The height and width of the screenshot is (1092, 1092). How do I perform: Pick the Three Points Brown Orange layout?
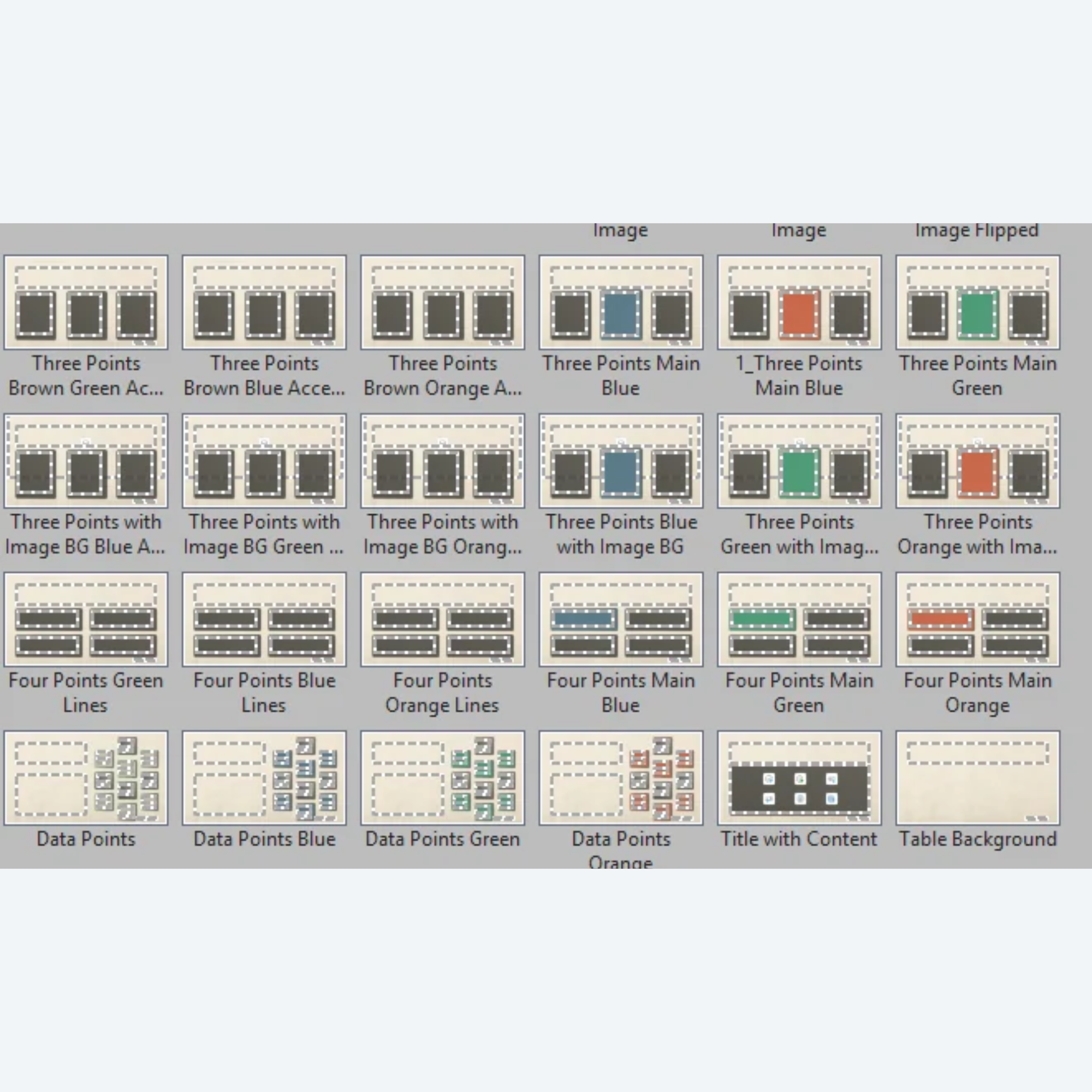point(443,302)
